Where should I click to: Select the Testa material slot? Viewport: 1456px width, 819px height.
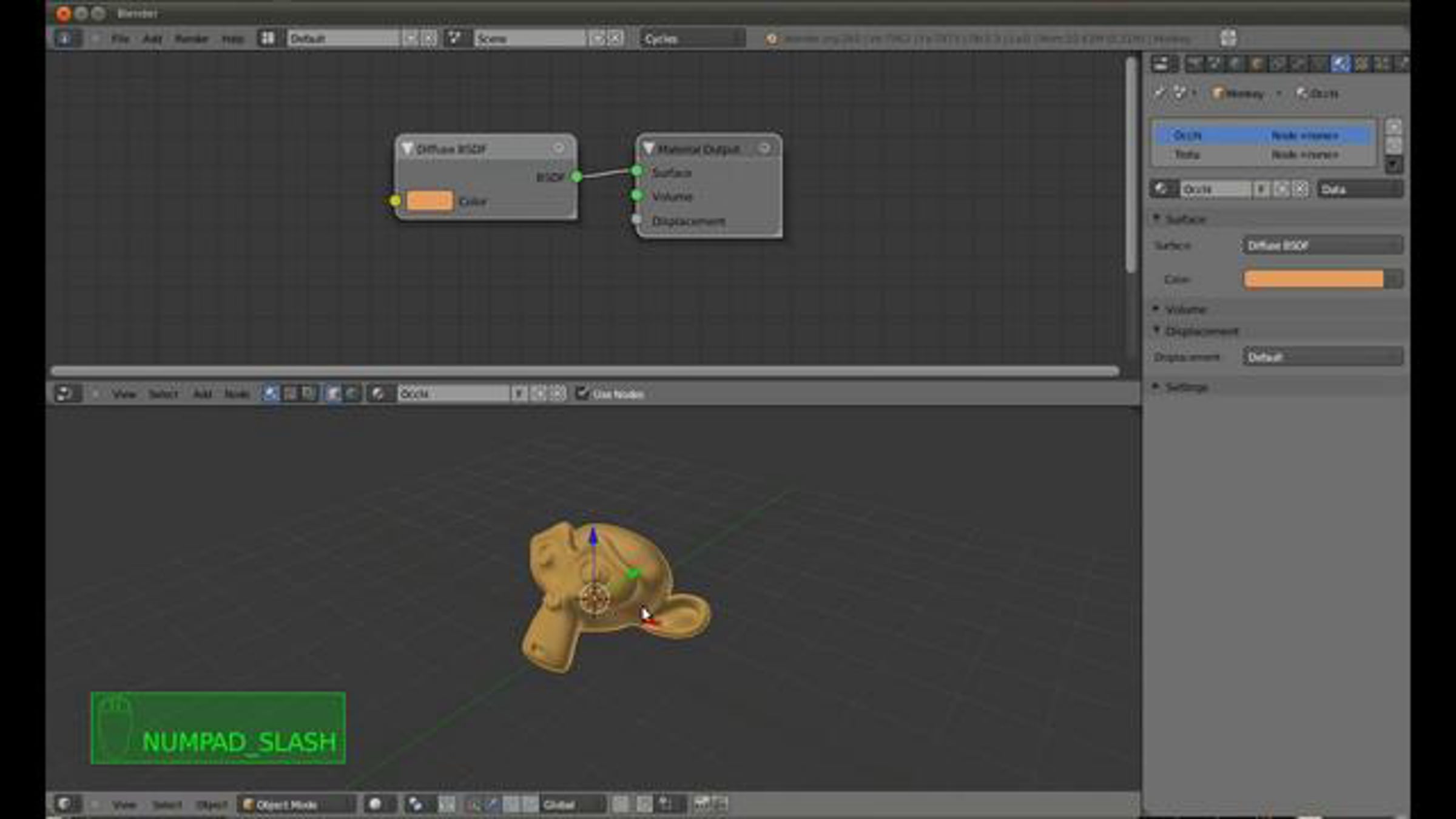point(1187,155)
